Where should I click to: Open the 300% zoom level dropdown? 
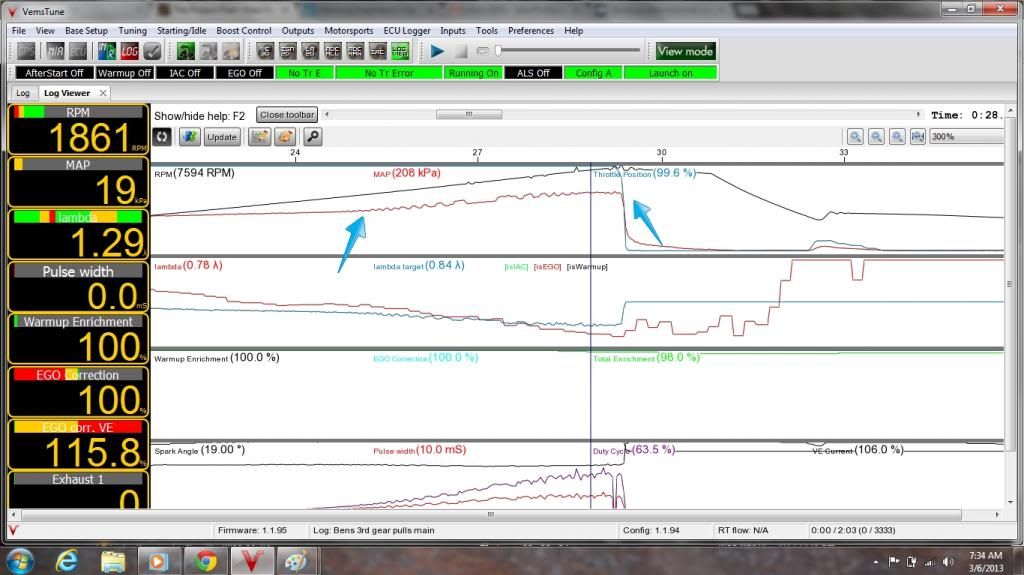[x=965, y=137]
